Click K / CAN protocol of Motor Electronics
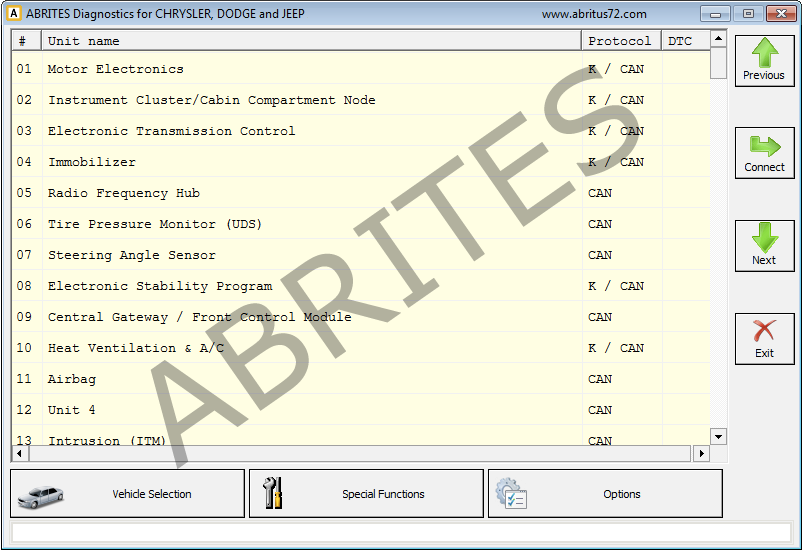 (x=616, y=69)
